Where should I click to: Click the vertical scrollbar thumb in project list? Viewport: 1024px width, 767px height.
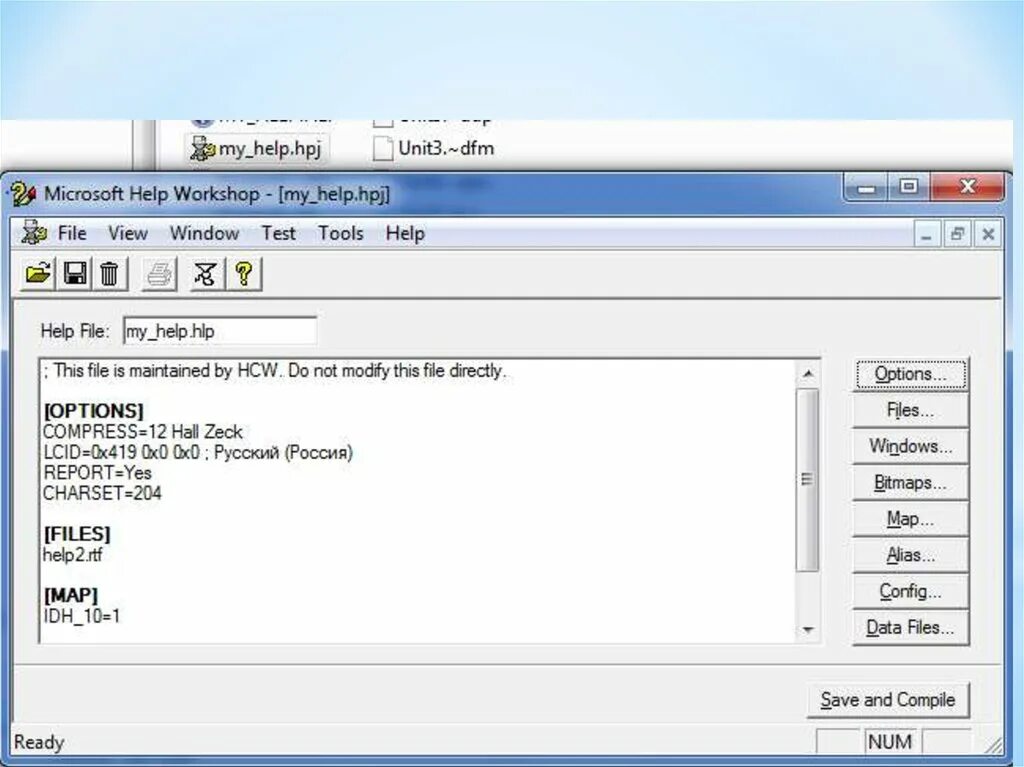tap(808, 480)
